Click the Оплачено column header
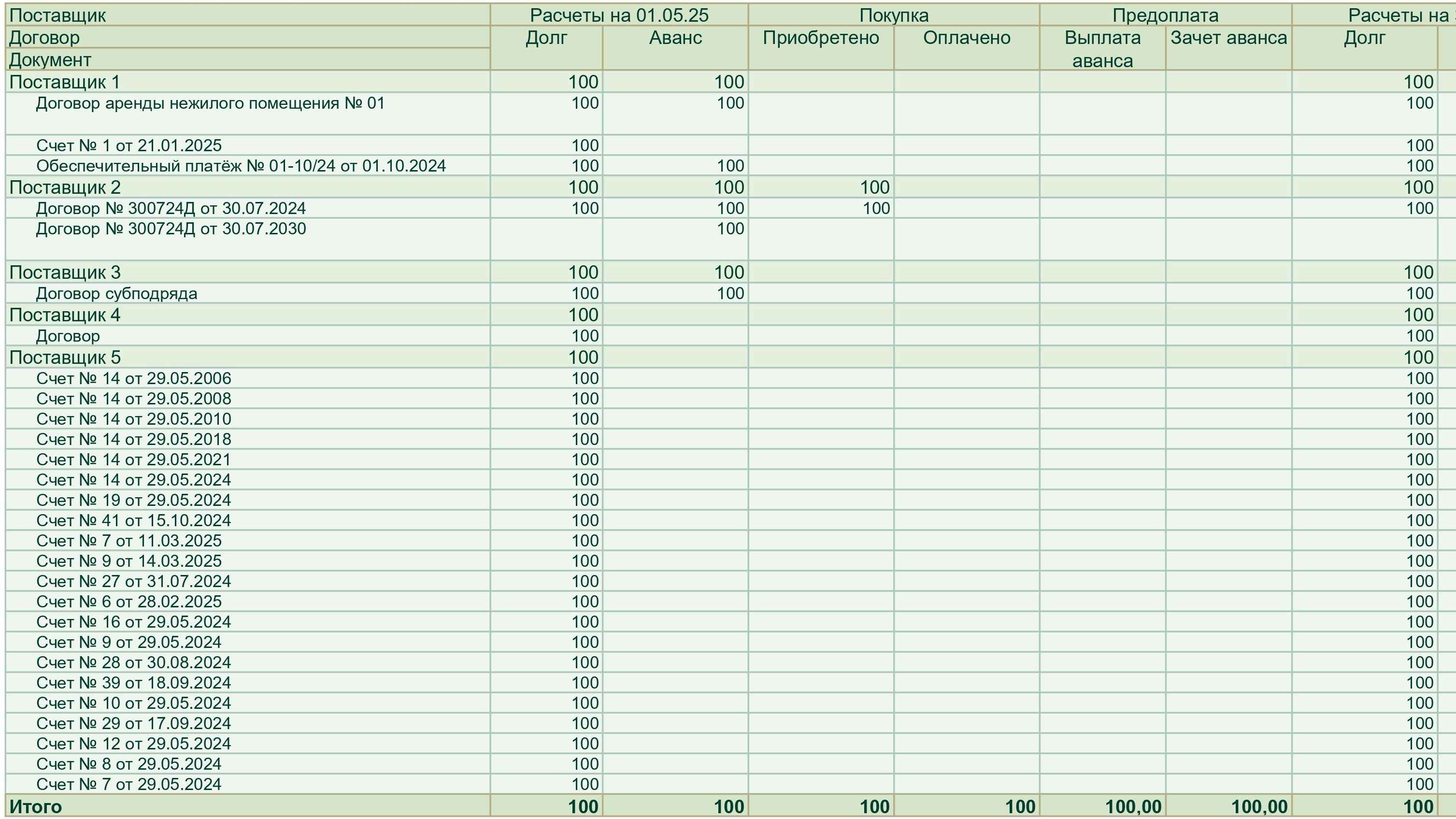1456x819 pixels. coord(967,38)
